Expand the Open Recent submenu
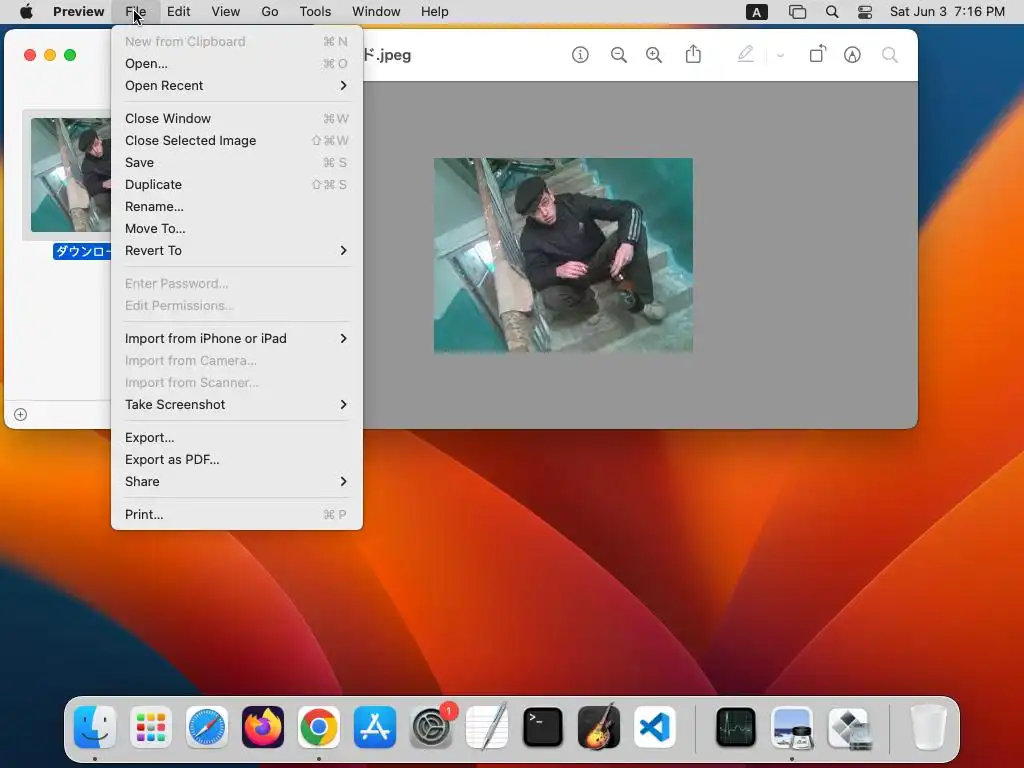 coord(236,86)
